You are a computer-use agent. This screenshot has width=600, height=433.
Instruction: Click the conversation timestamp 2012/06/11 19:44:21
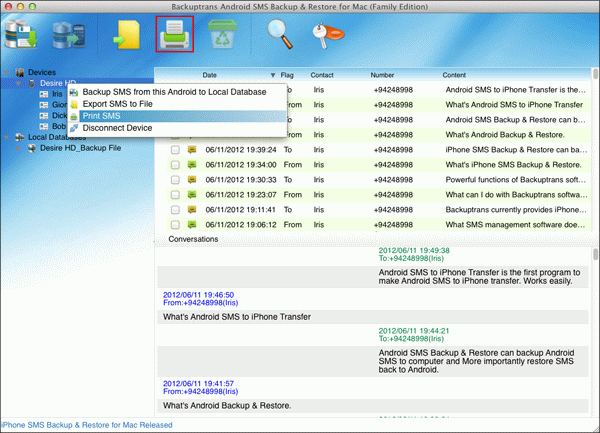[414, 331]
